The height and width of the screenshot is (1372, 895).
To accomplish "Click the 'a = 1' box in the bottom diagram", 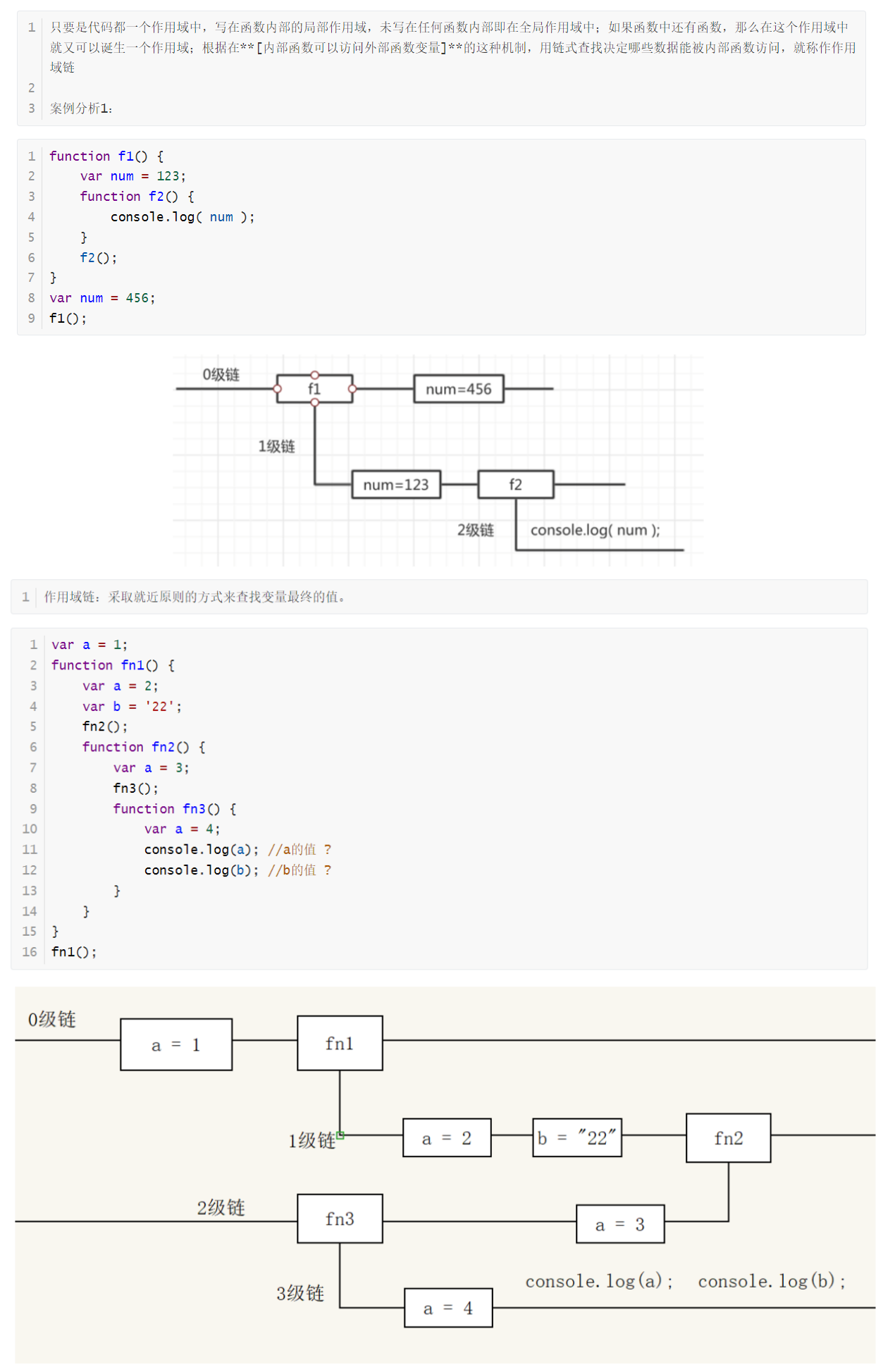I will (176, 1045).
